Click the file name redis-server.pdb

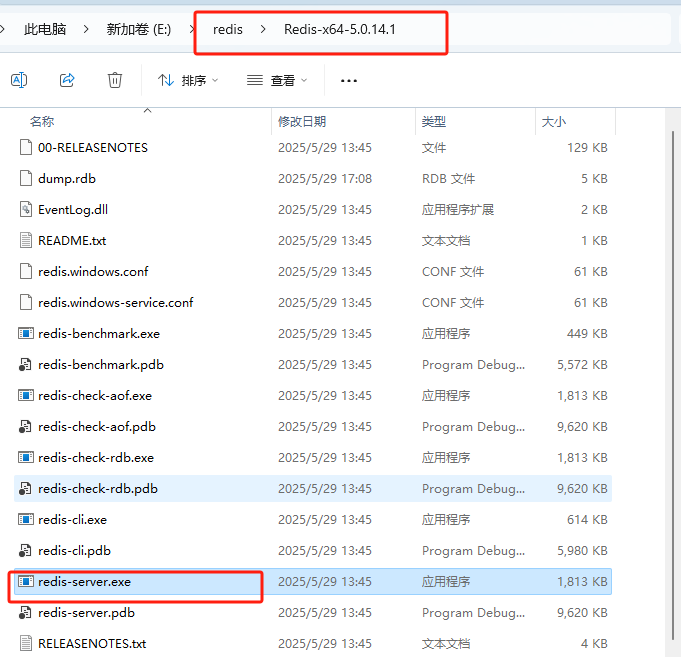coord(86,613)
